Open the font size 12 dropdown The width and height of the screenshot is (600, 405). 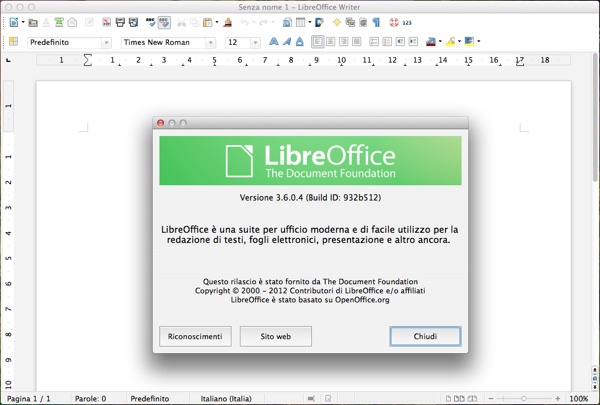(255, 42)
